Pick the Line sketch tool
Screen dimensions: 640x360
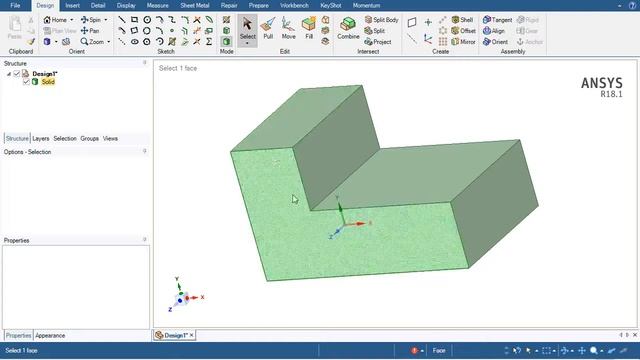coord(122,20)
